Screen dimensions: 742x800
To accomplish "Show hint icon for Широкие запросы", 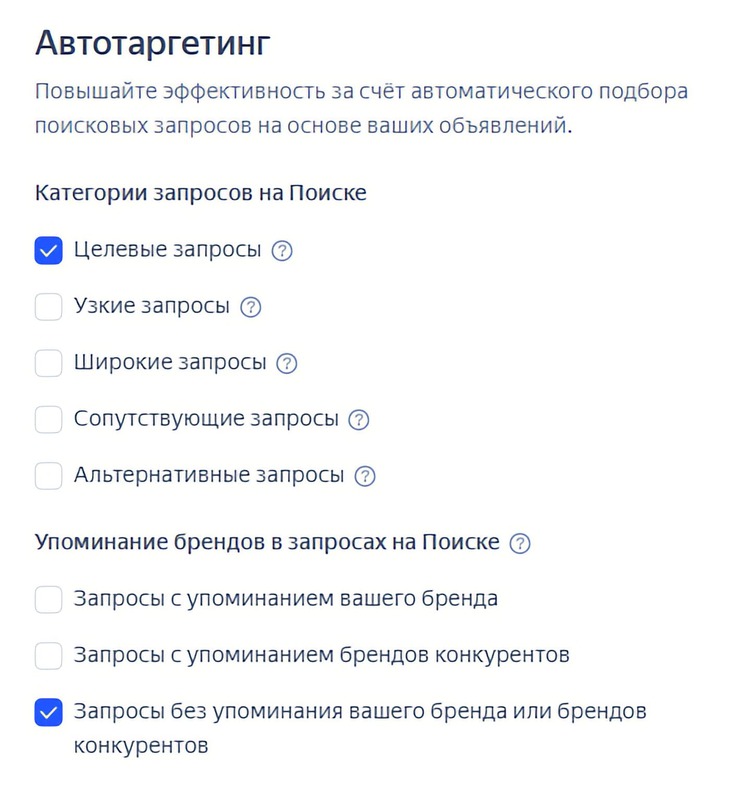I will pos(288,363).
